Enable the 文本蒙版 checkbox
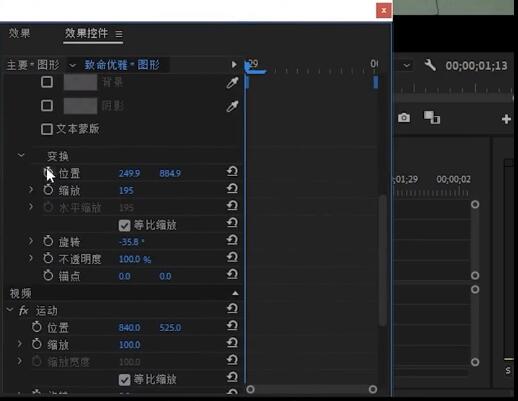Viewport: 518px width, 401px height. click(47, 129)
